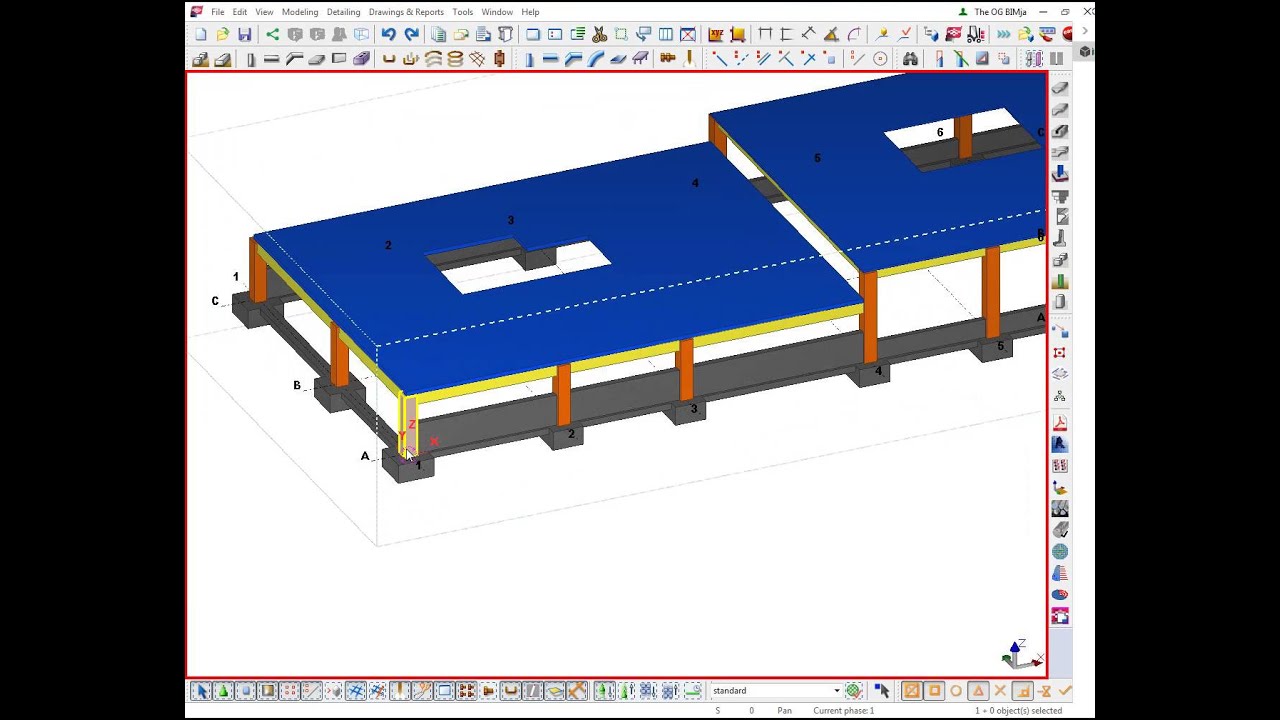
Task: Click the globe icon in right sidebar
Action: [x=1060, y=551]
